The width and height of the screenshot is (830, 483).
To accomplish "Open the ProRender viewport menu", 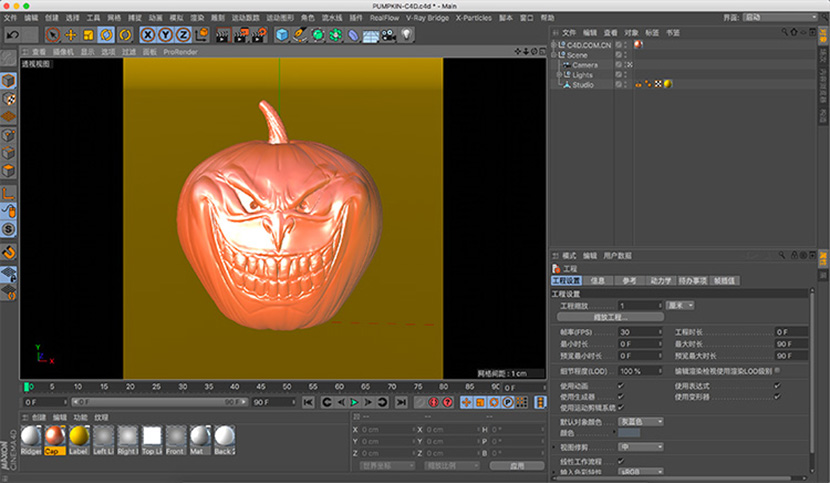I will click(x=181, y=52).
